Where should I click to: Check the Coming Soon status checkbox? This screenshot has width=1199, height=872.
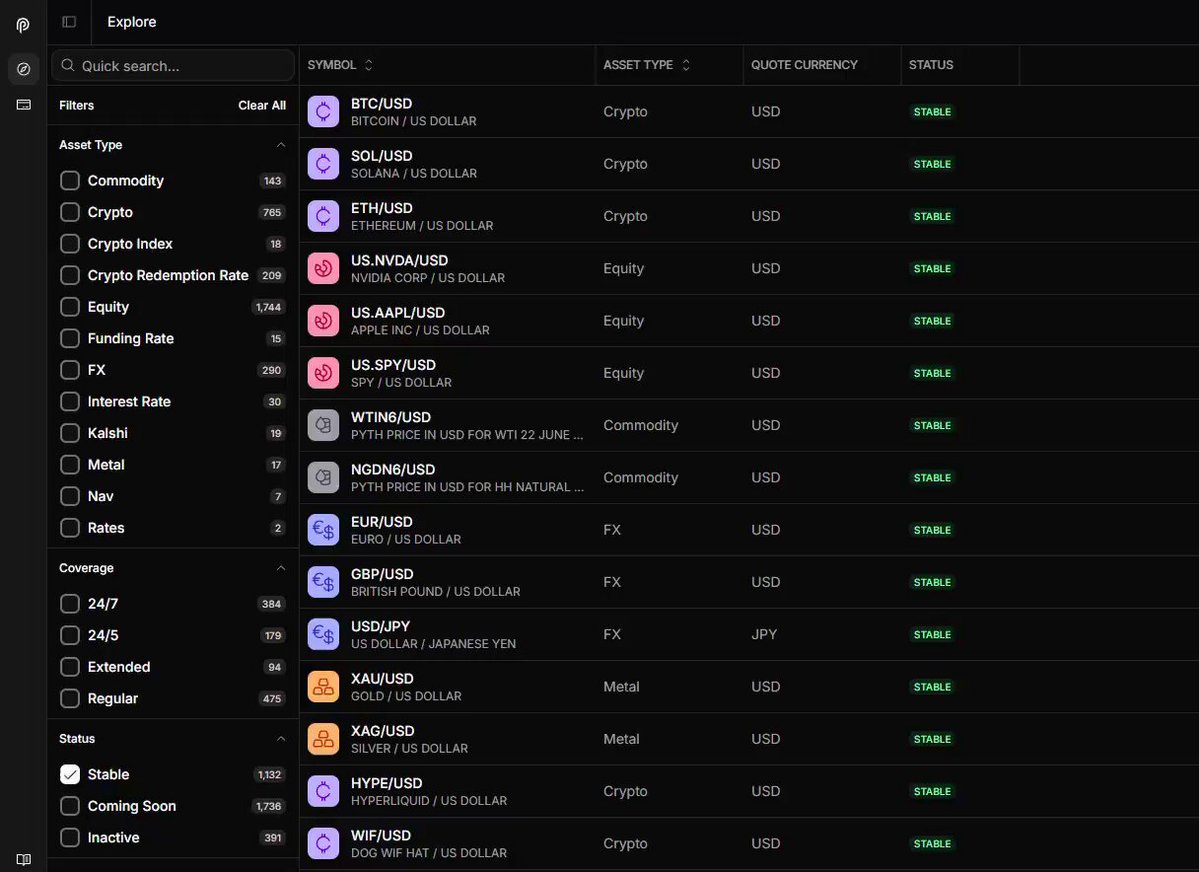pos(70,806)
